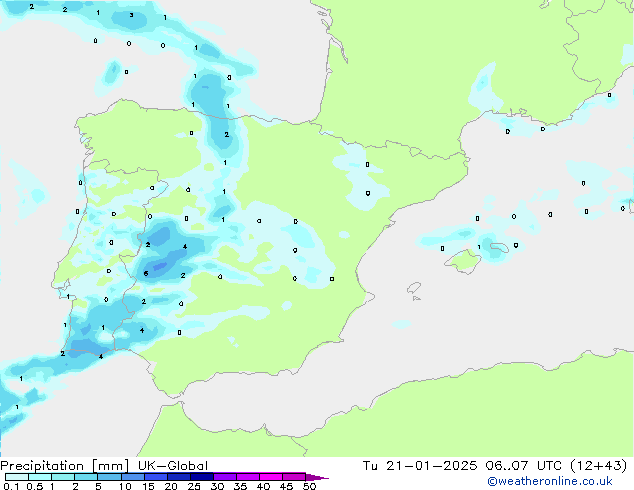The image size is (634, 490).
Task: Click the weatheronline.co.uk copyright link
Action: point(550,481)
